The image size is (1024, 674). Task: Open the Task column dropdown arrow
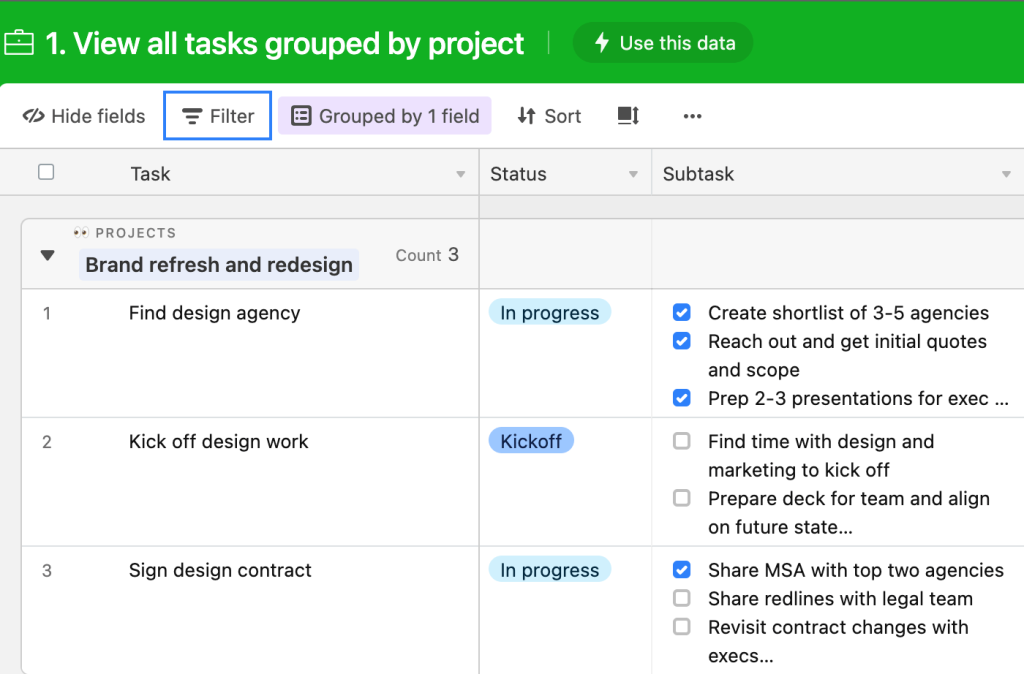pyautogui.click(x=460, y=174)
